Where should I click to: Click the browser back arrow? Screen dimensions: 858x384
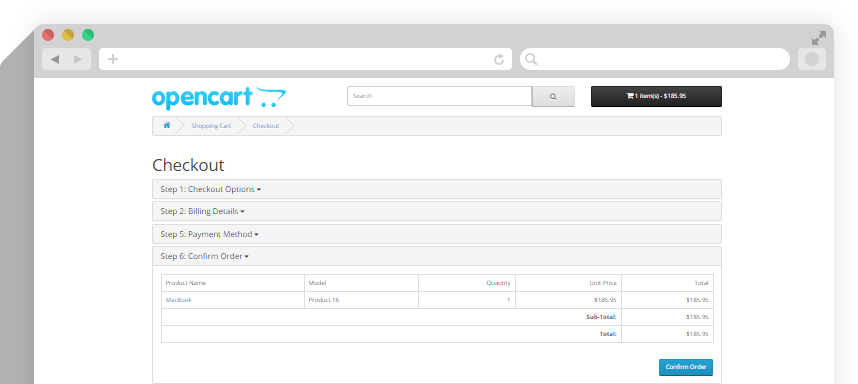[55, 59]
